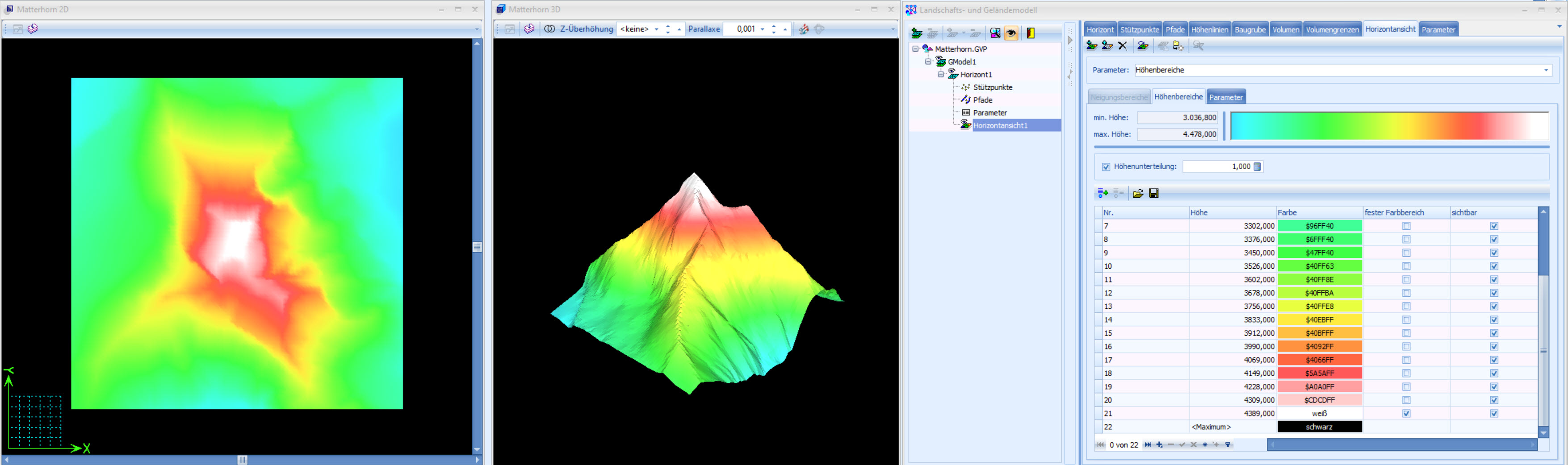Click the floppy disk save icon above table

tap(1153, 193)
